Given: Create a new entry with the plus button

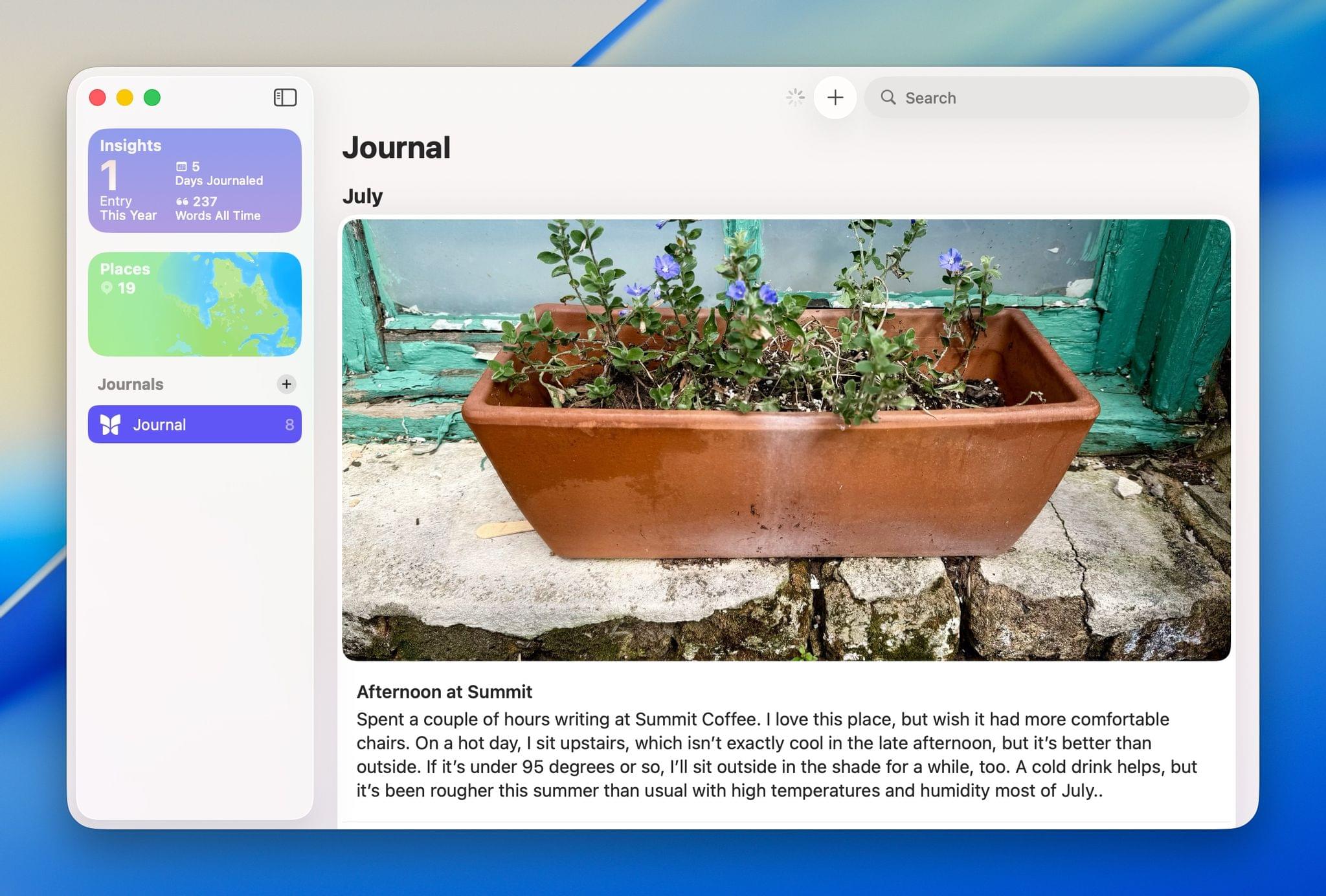Looking at the screenshot, I should 835,98.
